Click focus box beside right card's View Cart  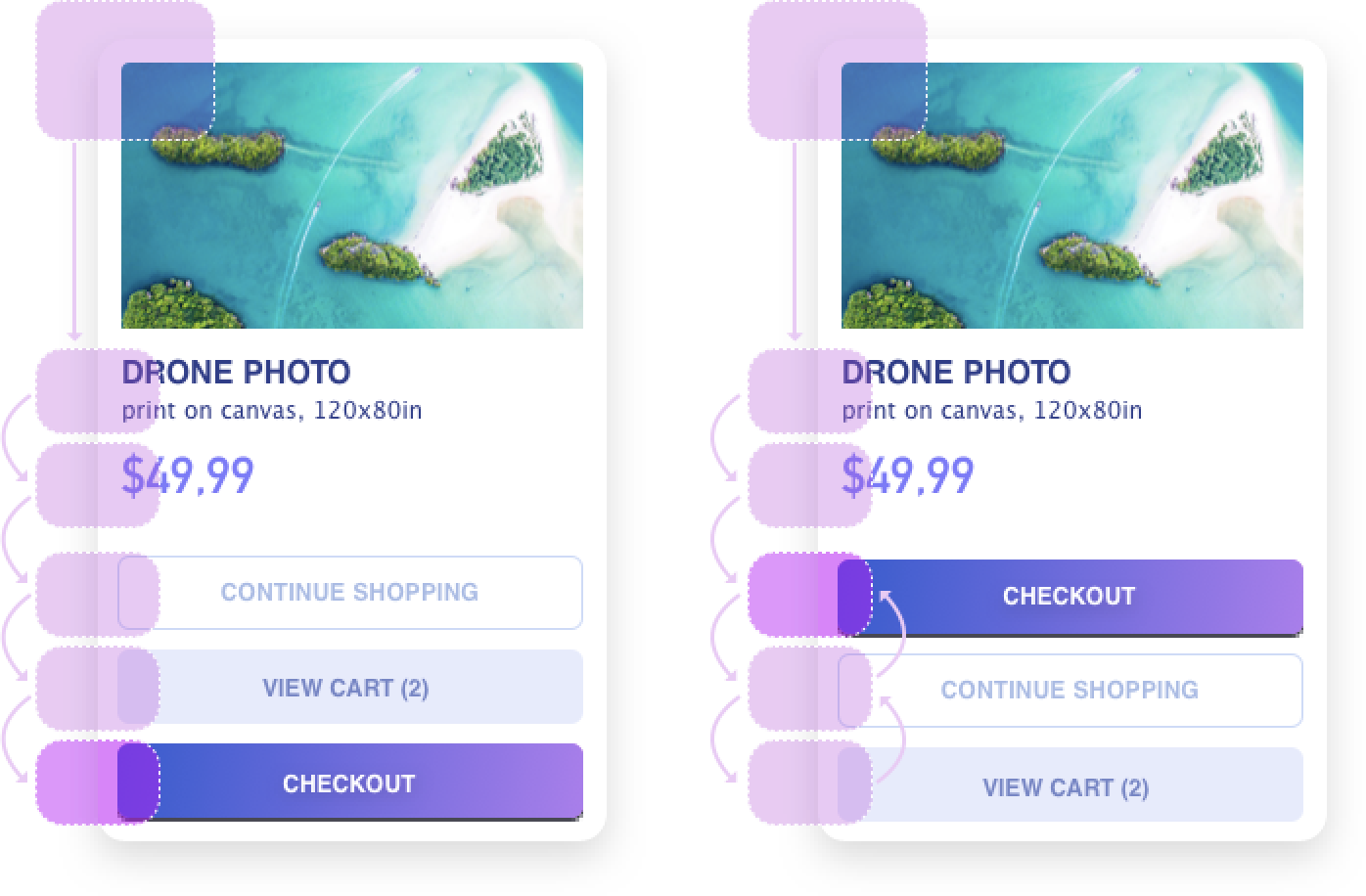click(x=810, y=783)
